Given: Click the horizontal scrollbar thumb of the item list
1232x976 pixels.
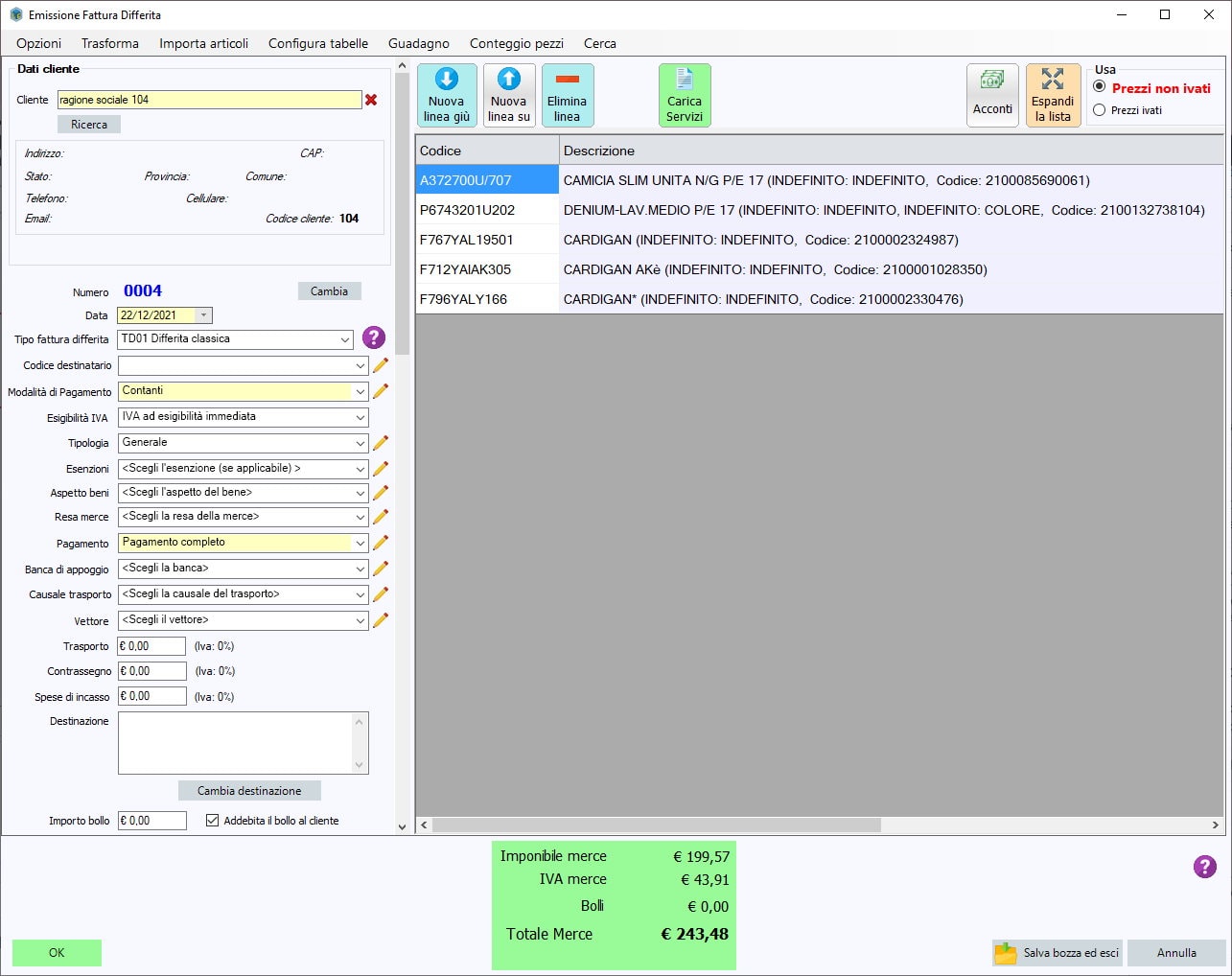Looking at the screenshot, I should click(658, 825).
